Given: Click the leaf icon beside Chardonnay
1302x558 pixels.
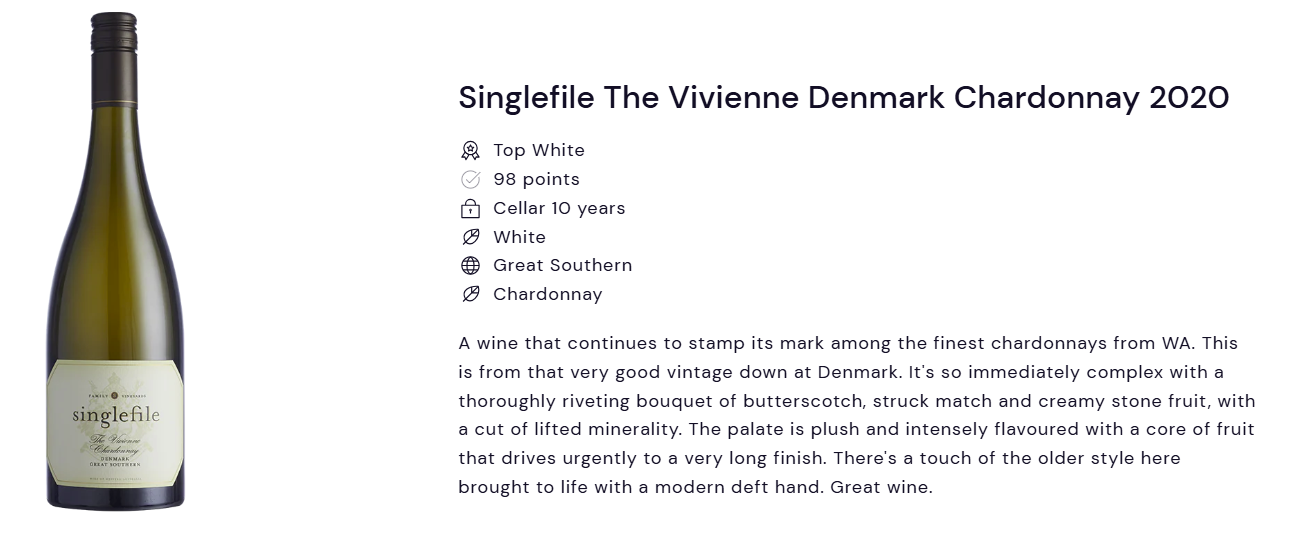Looking at the screenshot, I should coord(470,294).
